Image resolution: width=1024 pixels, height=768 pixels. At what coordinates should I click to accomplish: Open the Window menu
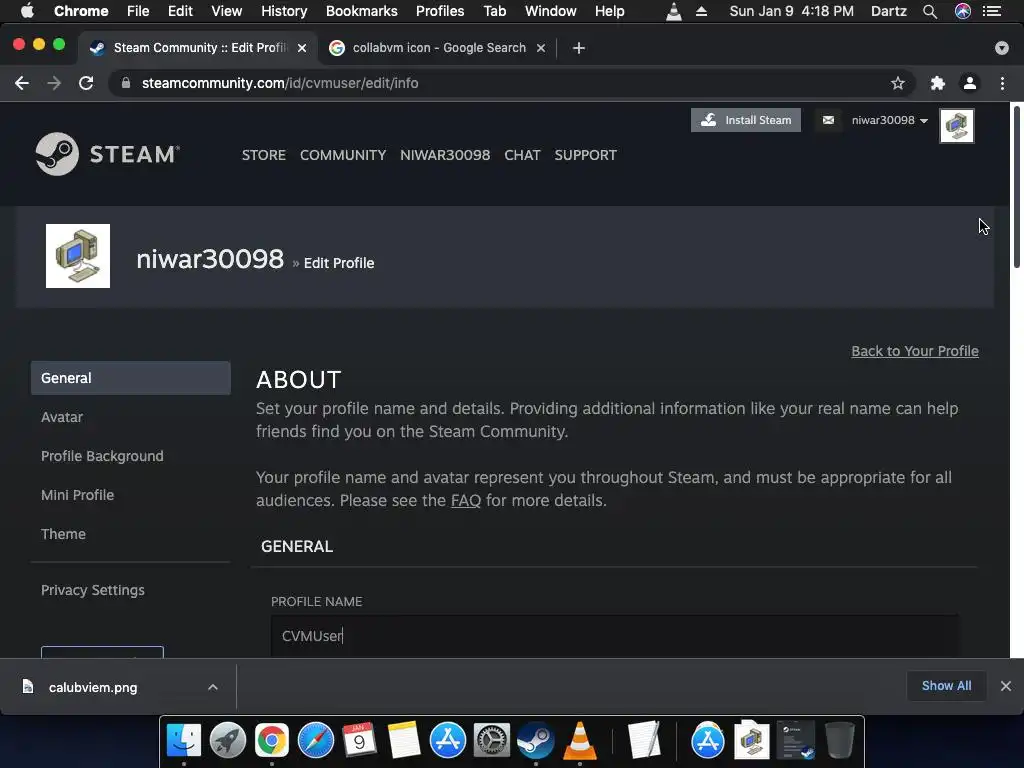point(551,11)
